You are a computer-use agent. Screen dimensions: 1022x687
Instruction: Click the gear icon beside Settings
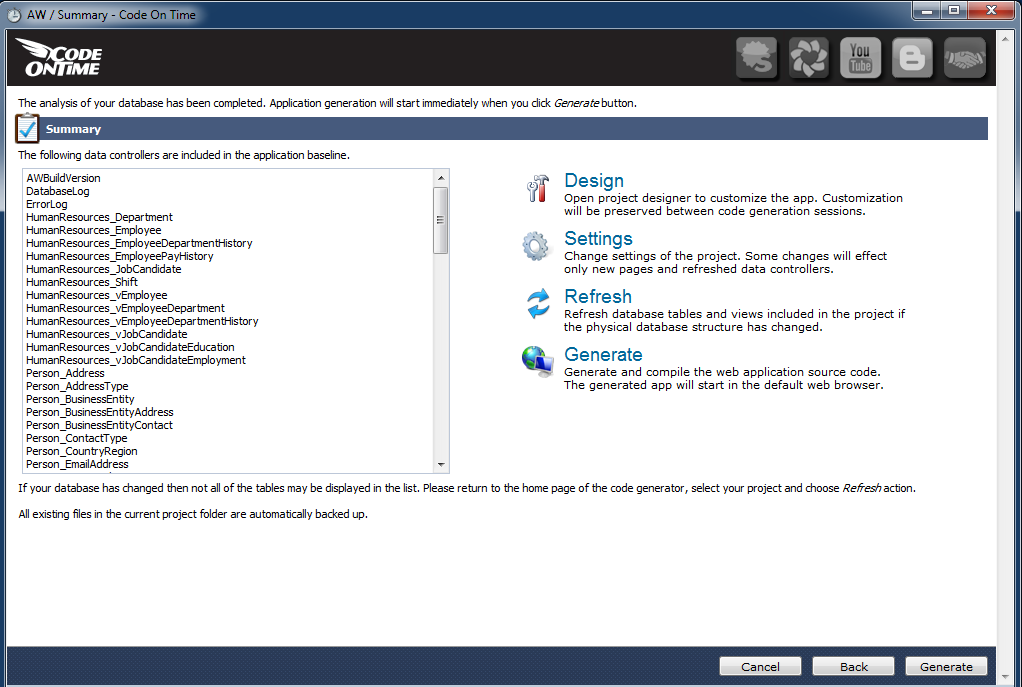point(536,246)
